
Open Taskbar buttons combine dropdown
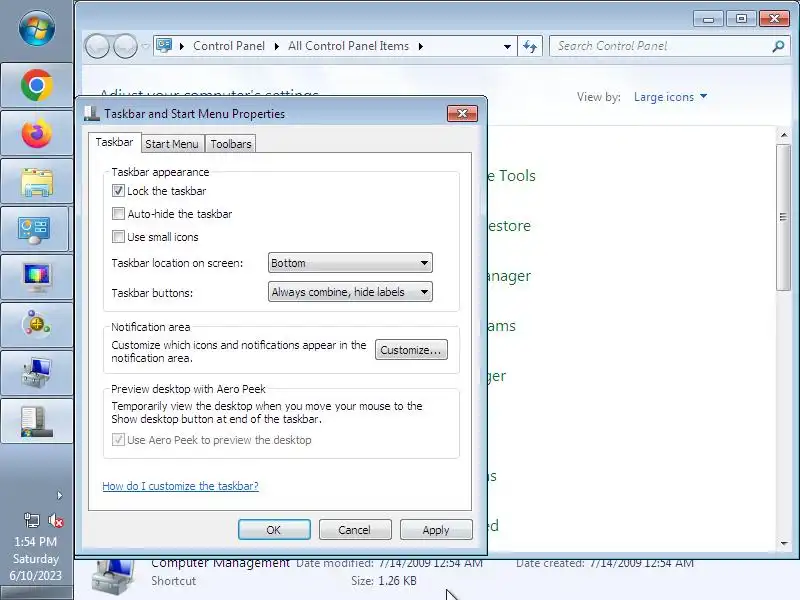point(350,292)
